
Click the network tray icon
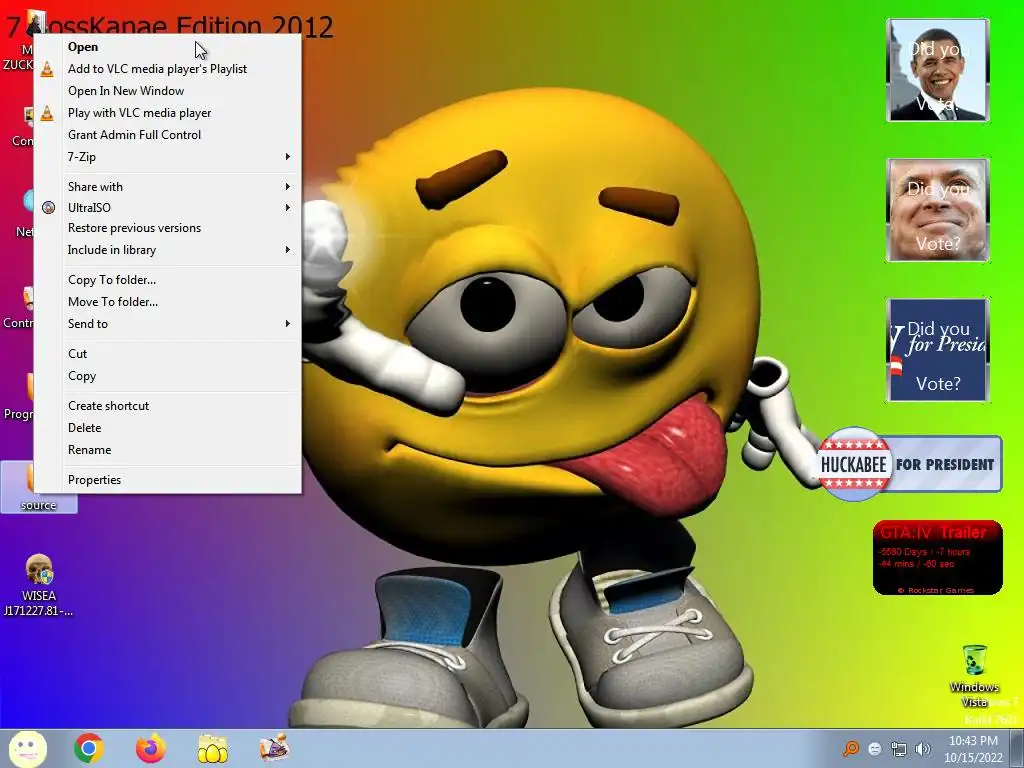coord(899,749)
